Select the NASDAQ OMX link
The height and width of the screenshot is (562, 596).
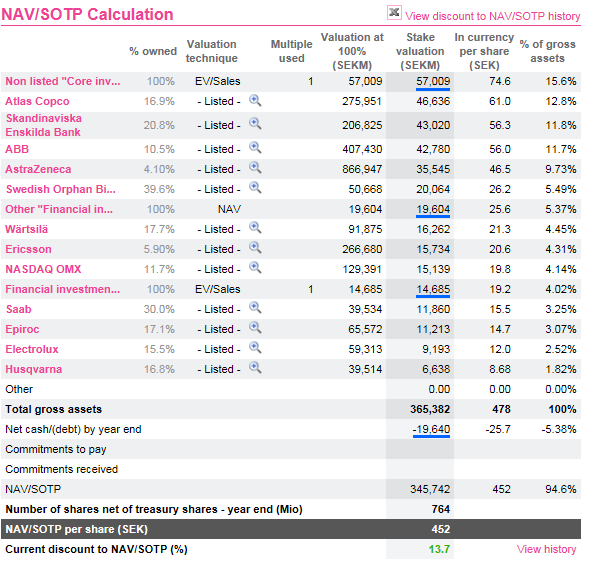43,269
